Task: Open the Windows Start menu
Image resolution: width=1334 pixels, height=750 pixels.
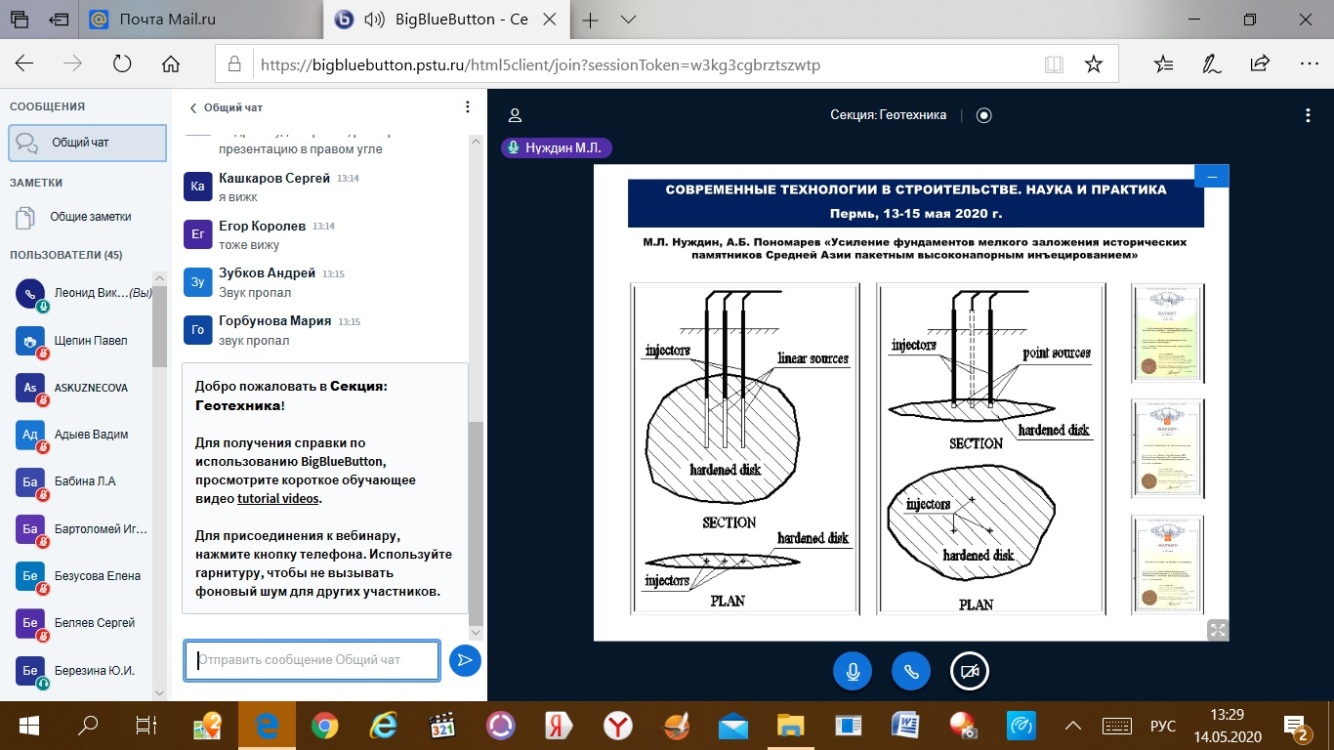Action: point(27,725)
